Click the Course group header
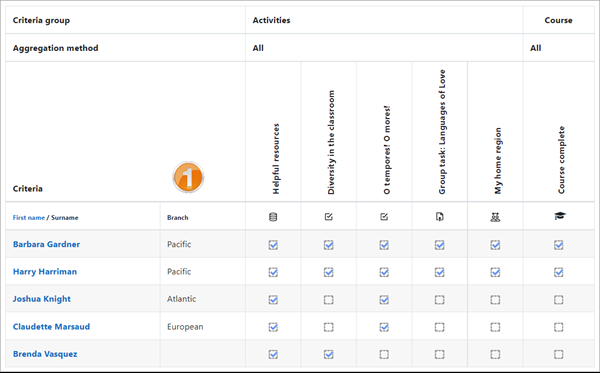600x373 pixels. coord(558,20)
